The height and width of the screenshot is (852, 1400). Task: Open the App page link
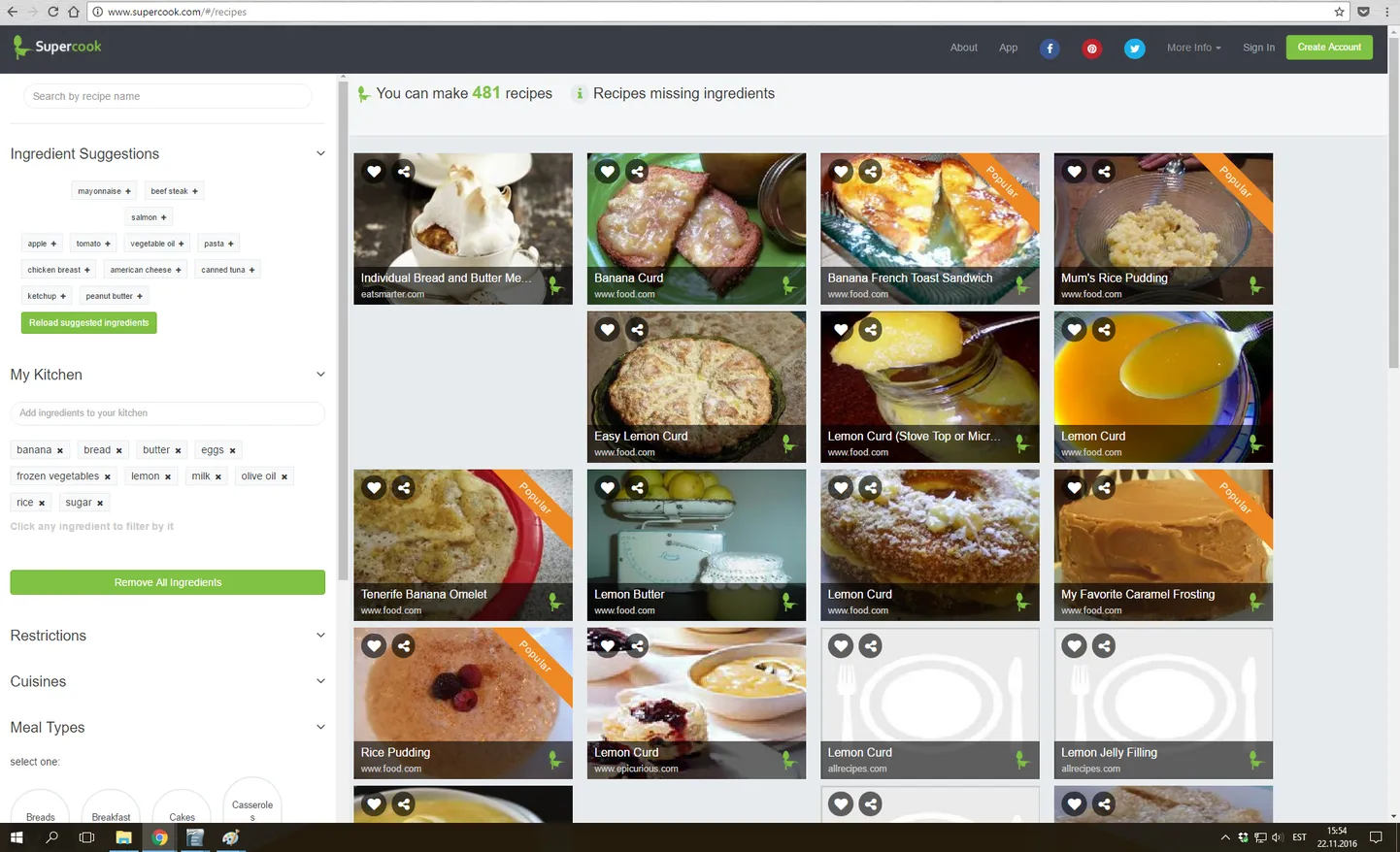[x=1009, y=48]
